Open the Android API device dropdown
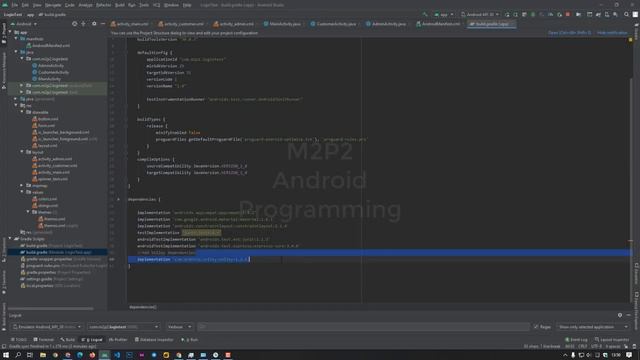The height and width of the screenshot is (360, 640). tap(480, 14)
